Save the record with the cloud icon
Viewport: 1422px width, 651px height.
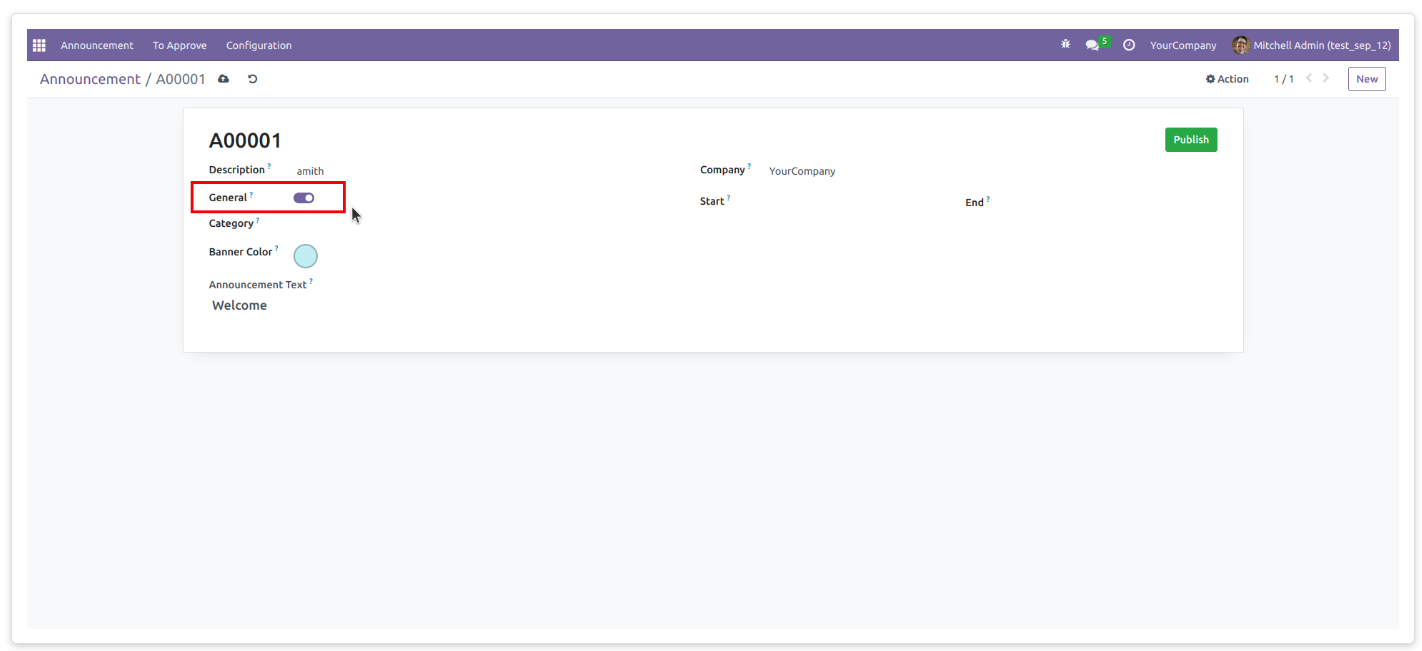point(224,79)
